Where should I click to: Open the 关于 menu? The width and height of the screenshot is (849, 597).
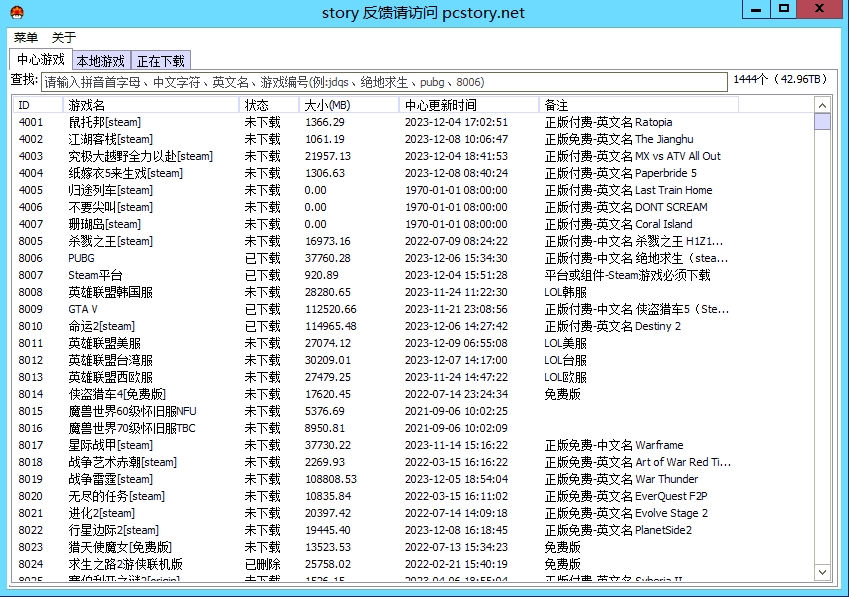(64, 37)
